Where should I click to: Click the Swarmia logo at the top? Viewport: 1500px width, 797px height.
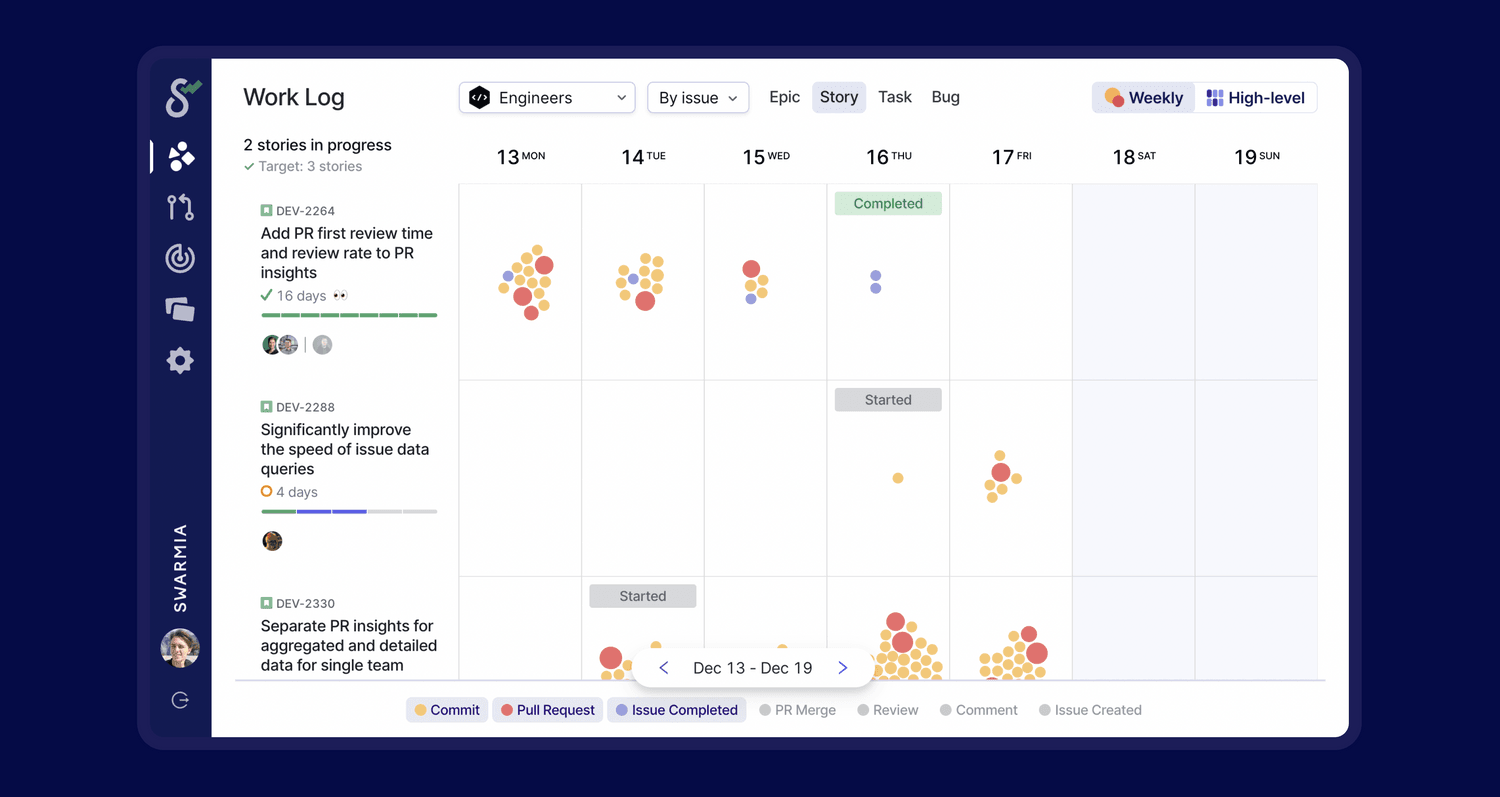pos(180,97)
